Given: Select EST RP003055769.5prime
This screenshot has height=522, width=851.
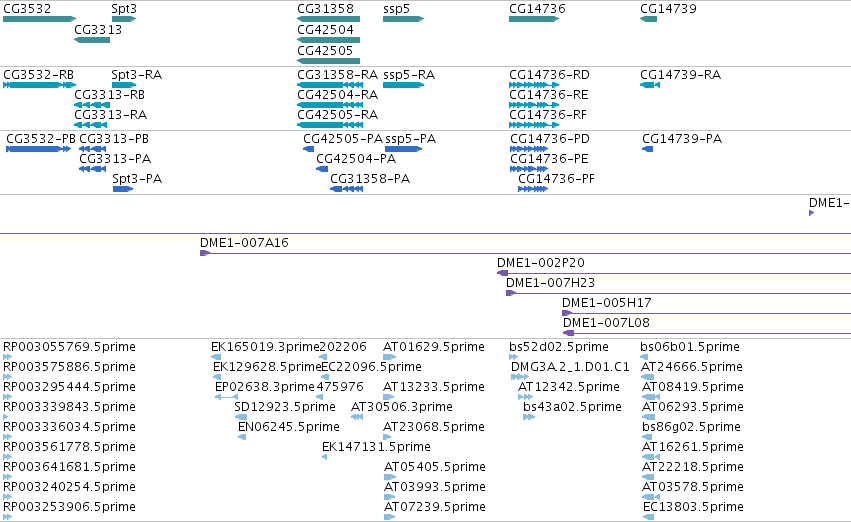Looking at the screenshot, I should (x=69, y=347).
